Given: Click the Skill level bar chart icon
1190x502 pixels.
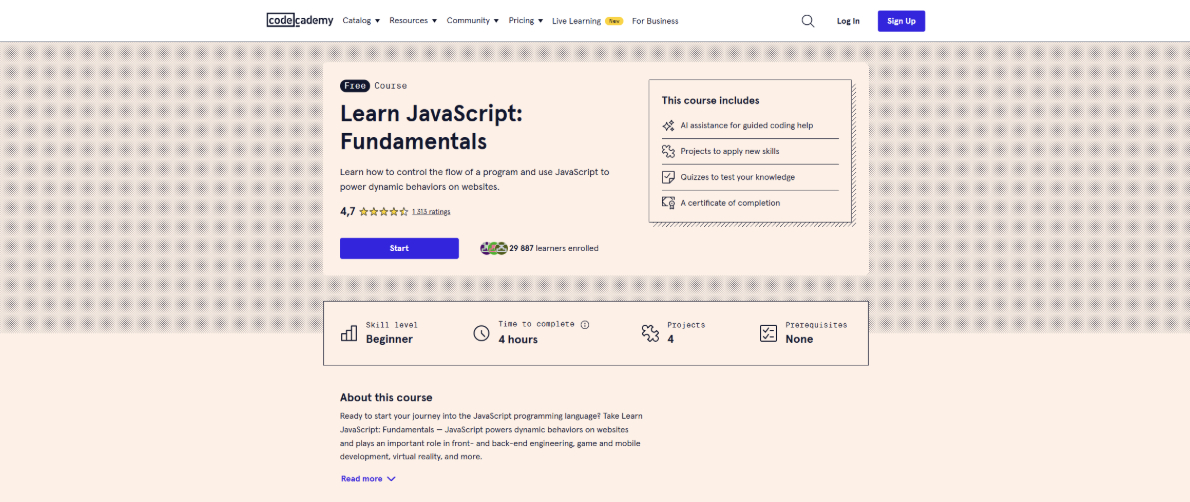Looking at the screenshot, I should (x=349, y=333).
